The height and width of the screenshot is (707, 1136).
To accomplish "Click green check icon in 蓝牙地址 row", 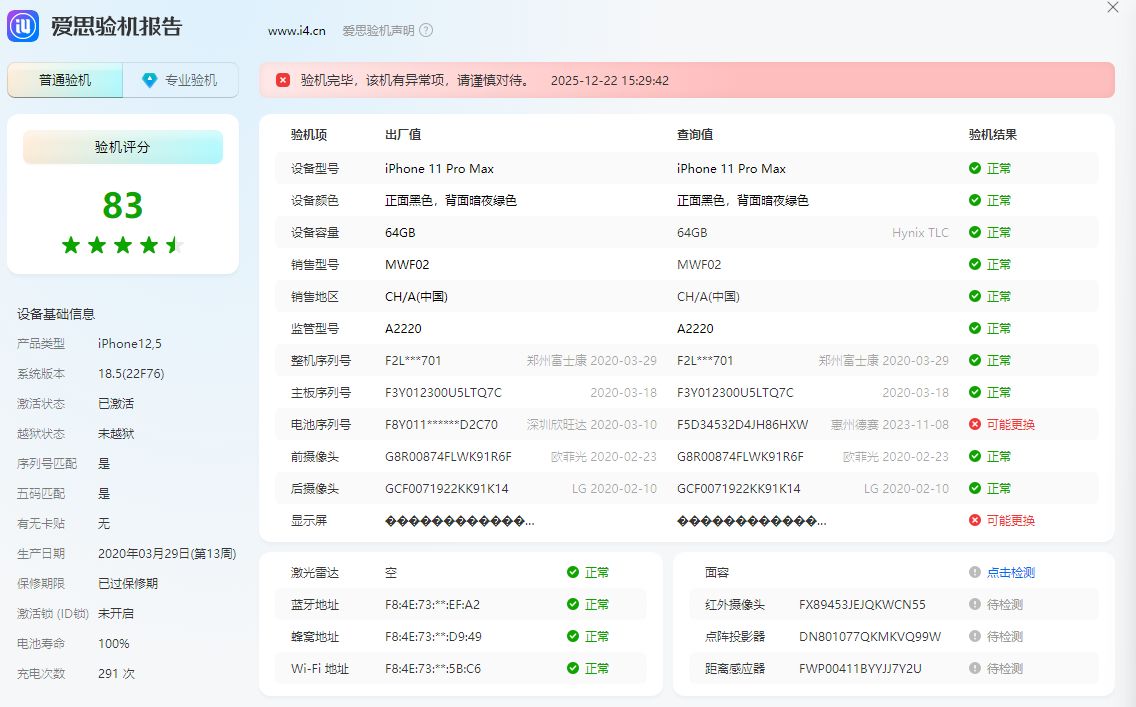I will [572, 604].
